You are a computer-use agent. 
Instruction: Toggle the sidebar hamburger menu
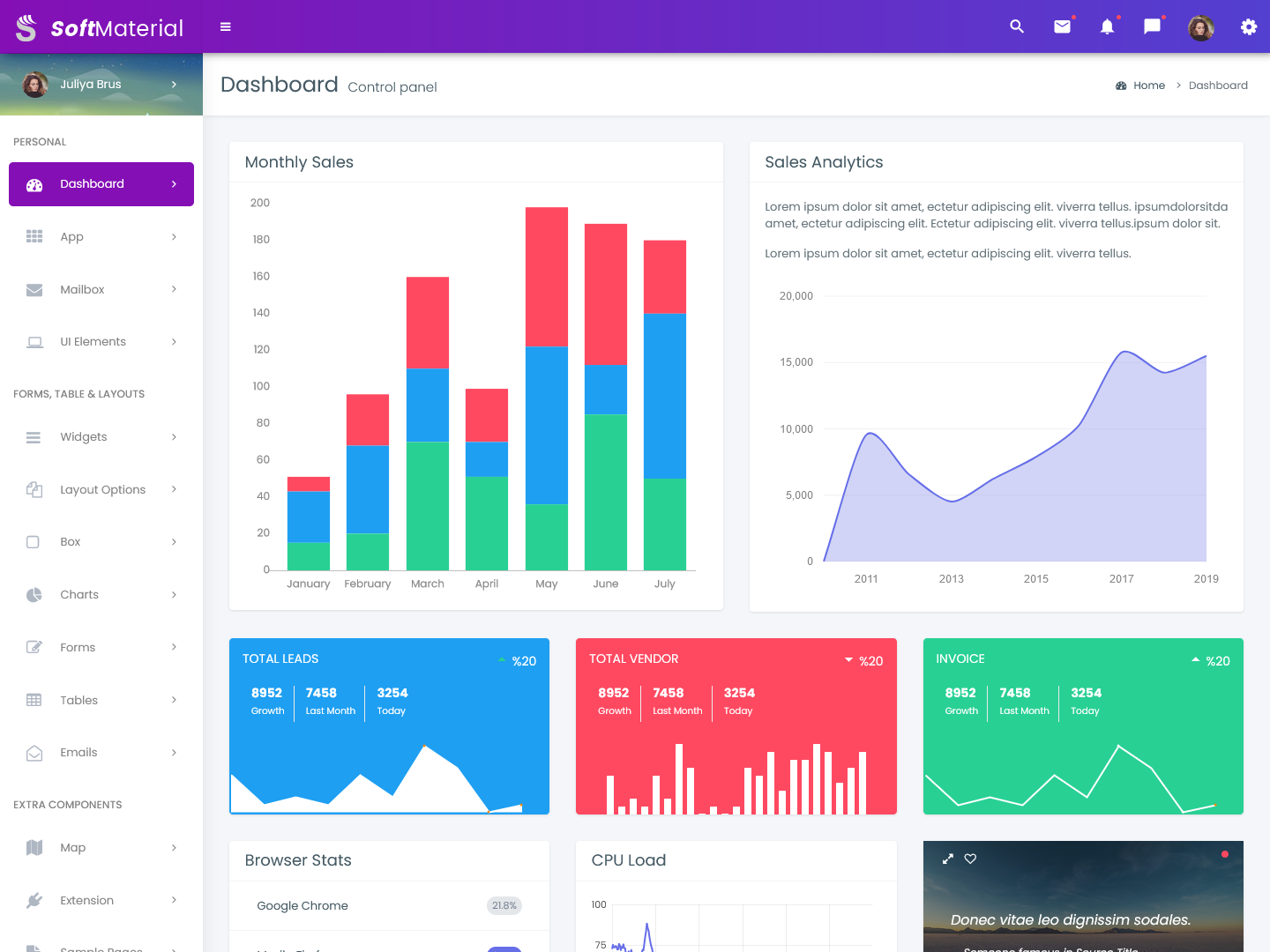click(226, 27)
